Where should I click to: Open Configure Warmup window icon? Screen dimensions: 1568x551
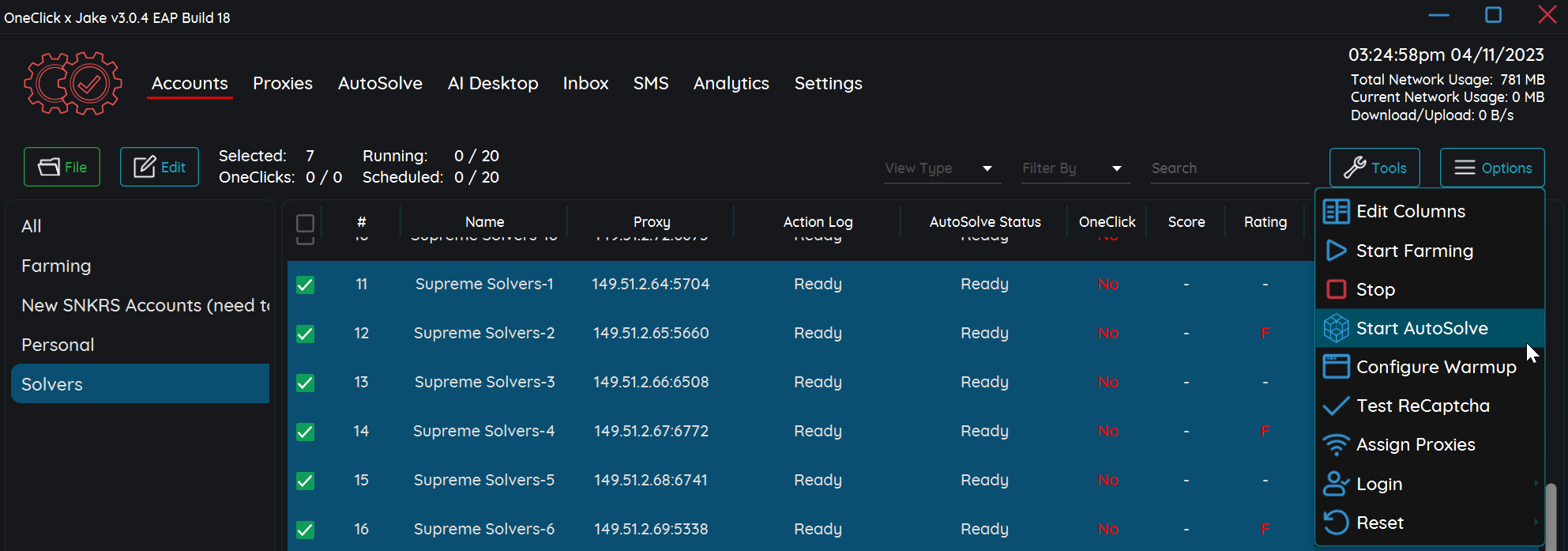(1336, 367)
